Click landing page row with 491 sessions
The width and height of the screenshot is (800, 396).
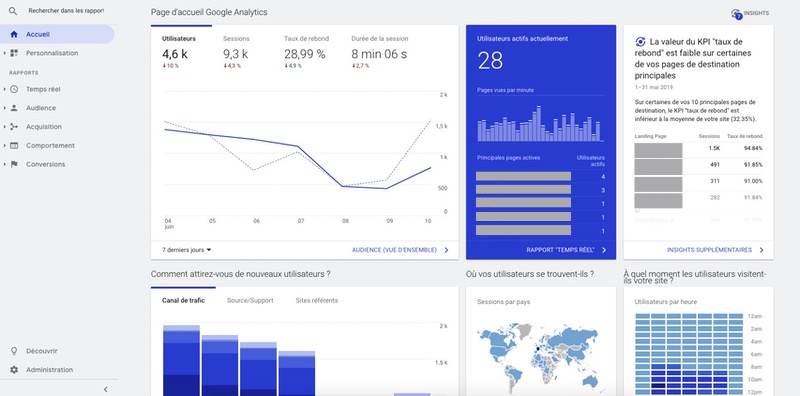click(698, 165)
